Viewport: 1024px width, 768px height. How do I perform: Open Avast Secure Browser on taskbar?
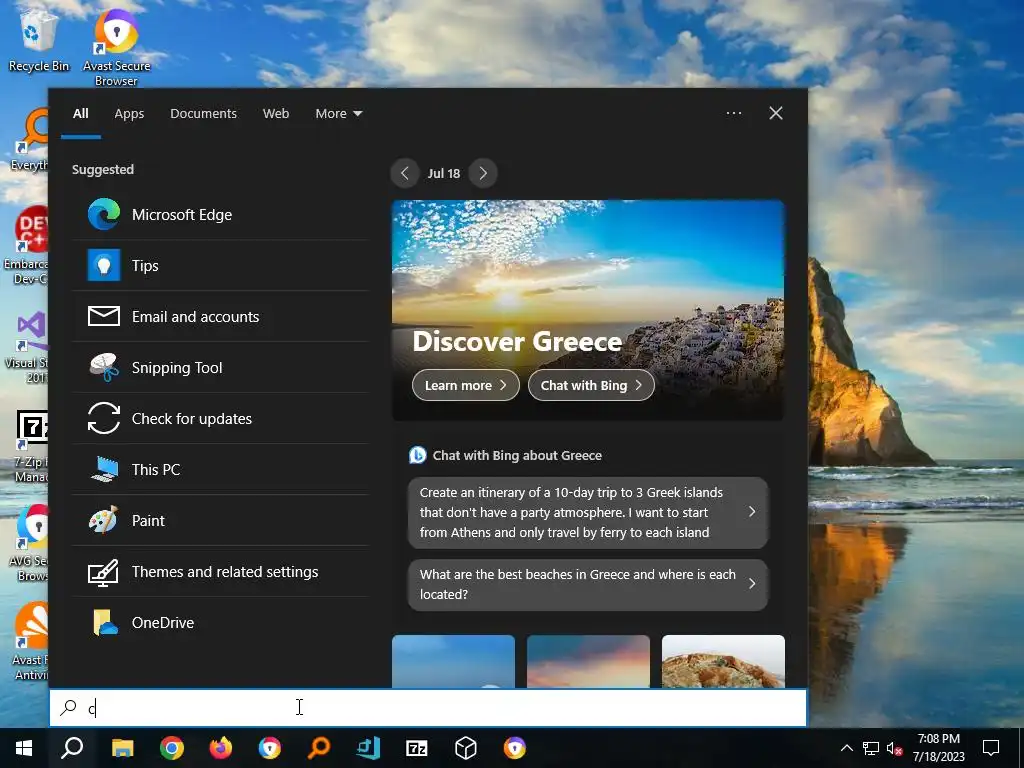(x=515, y=748)
